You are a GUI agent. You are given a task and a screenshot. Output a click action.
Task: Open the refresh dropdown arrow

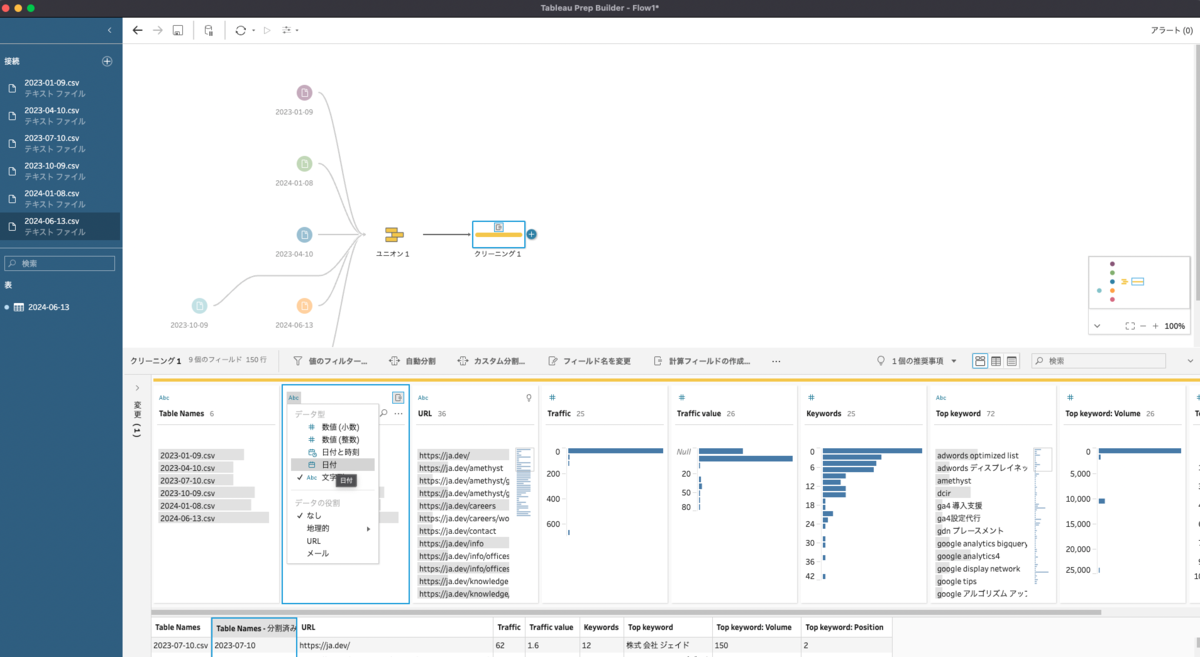[253, 31]
